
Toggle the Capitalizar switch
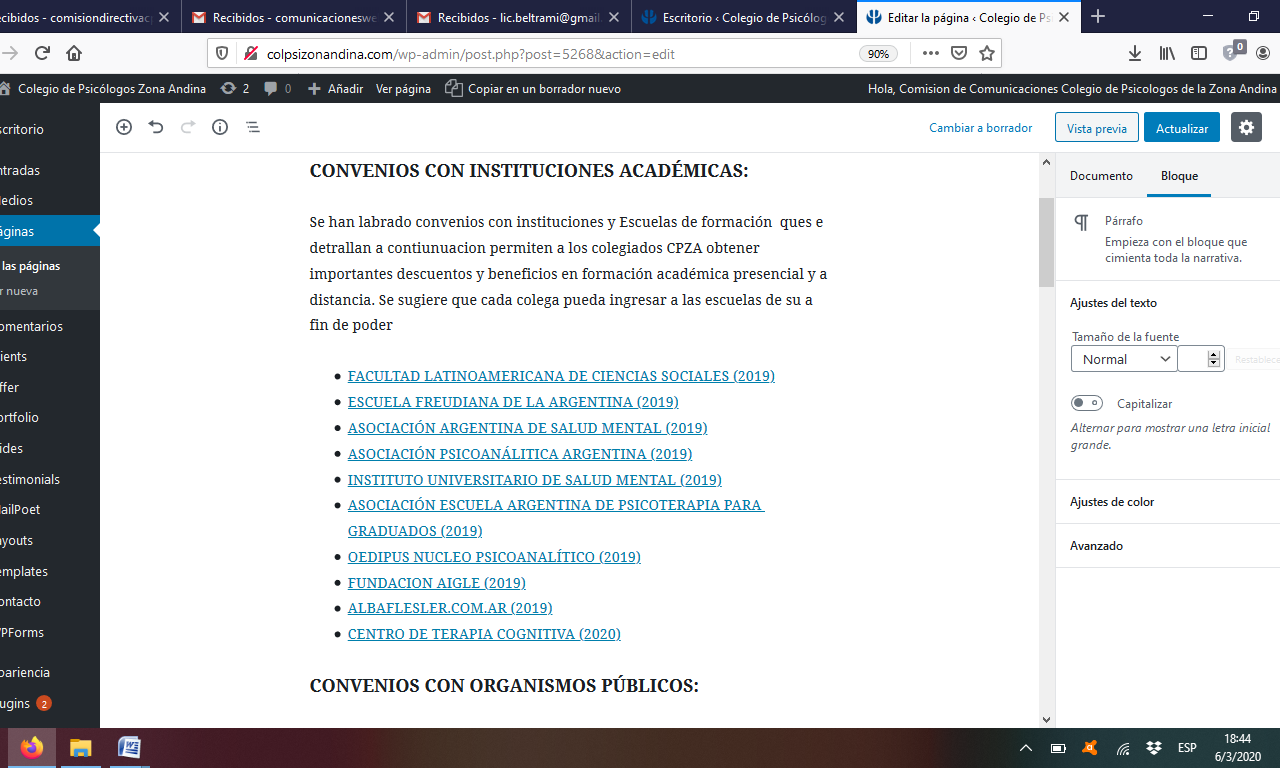click(1087, 403)
